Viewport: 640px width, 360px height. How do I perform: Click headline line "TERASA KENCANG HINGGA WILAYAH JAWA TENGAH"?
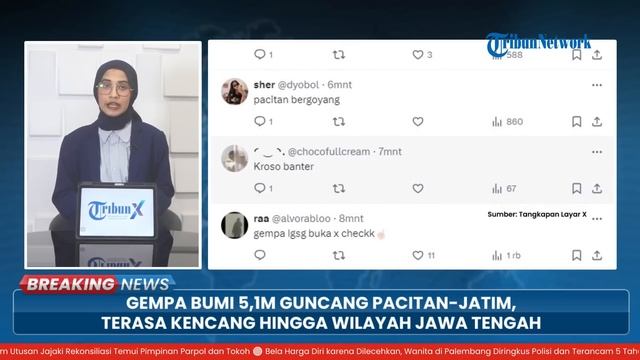[321, 323]
